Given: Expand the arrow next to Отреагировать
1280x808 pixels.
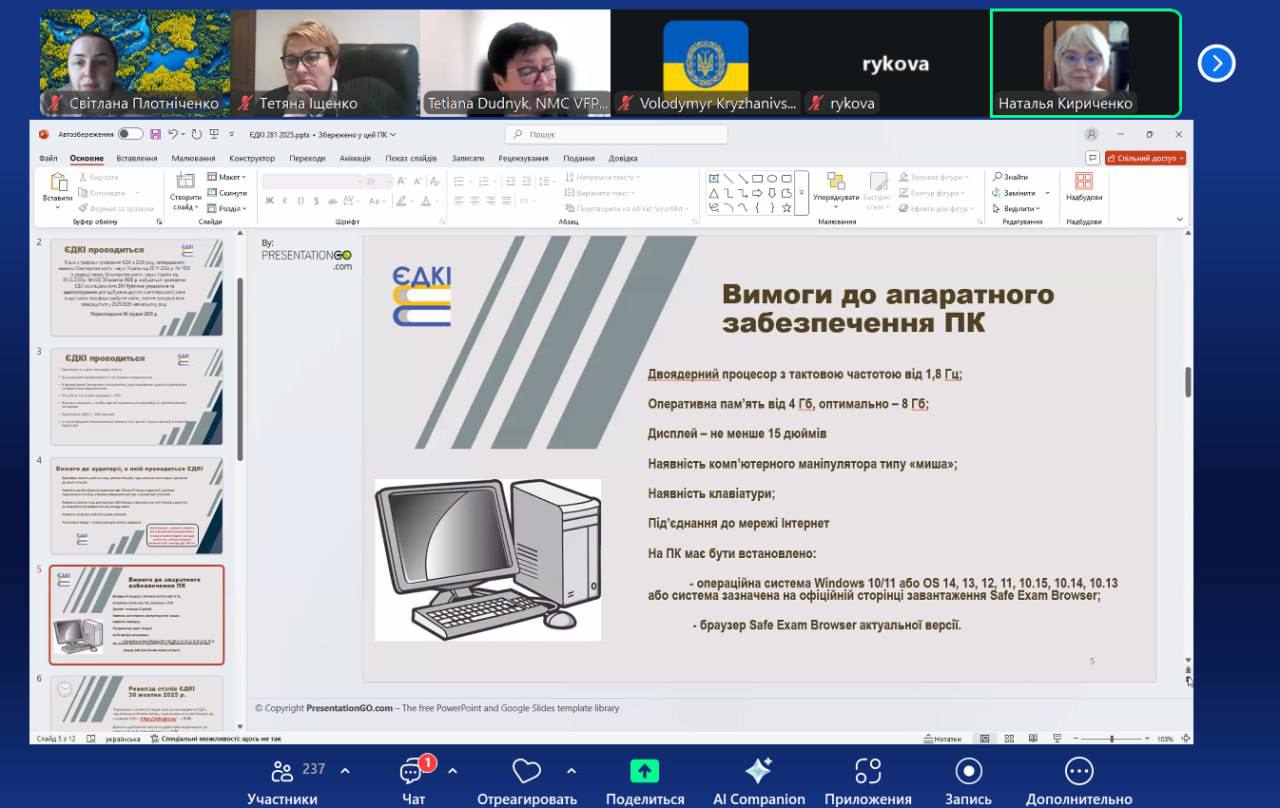Looking at the screenshot, I should 571,770.
